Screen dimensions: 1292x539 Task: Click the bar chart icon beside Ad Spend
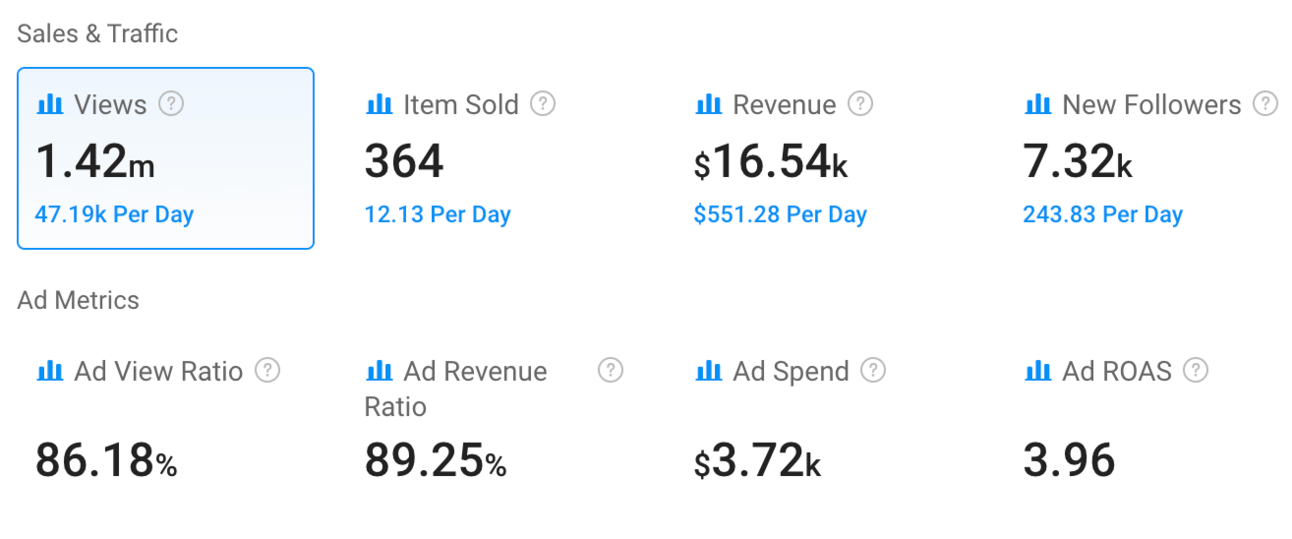(708, 371)
